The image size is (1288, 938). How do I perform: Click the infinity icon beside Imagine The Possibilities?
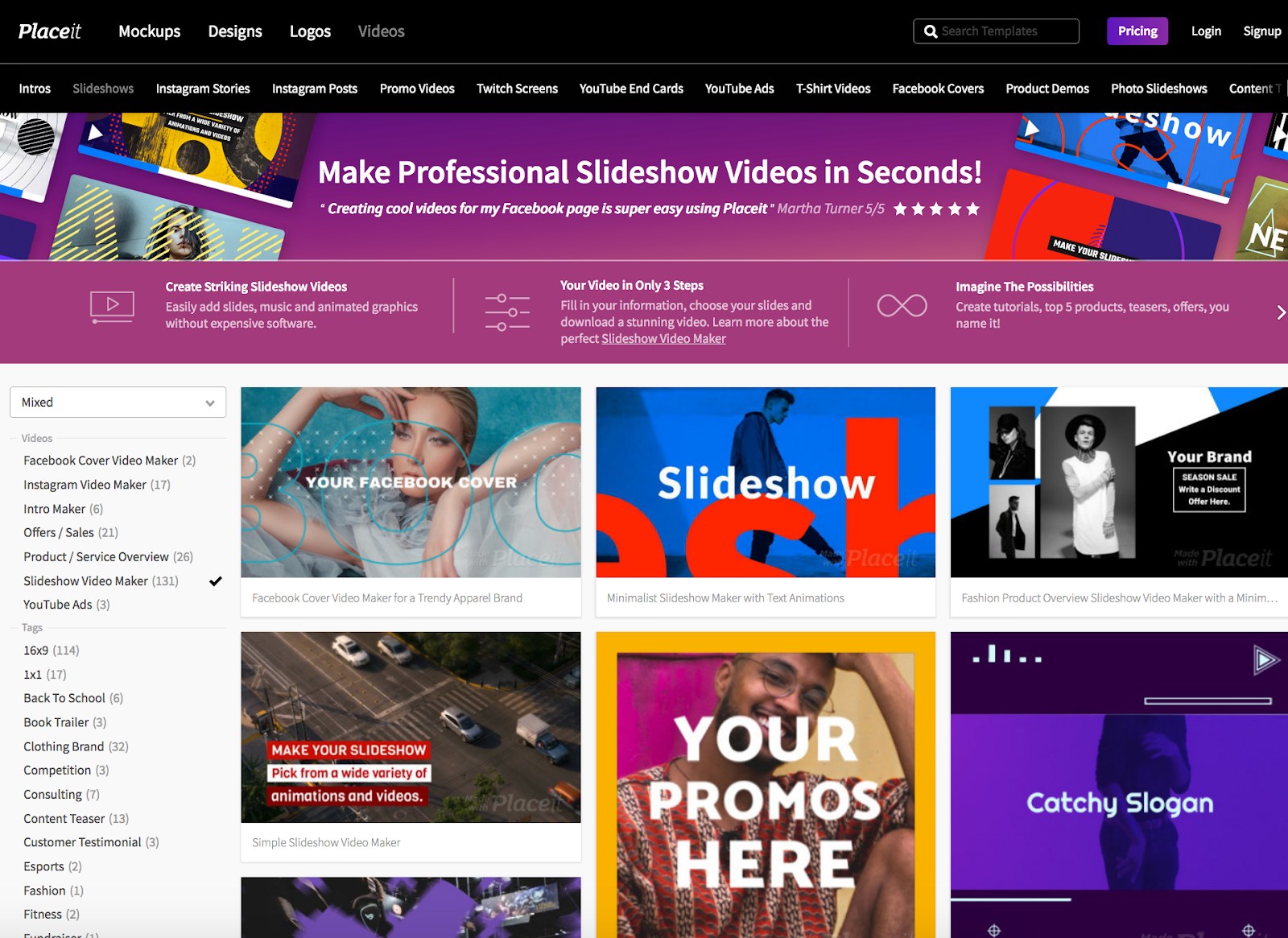pyautogui.click(x=902, y=306)
